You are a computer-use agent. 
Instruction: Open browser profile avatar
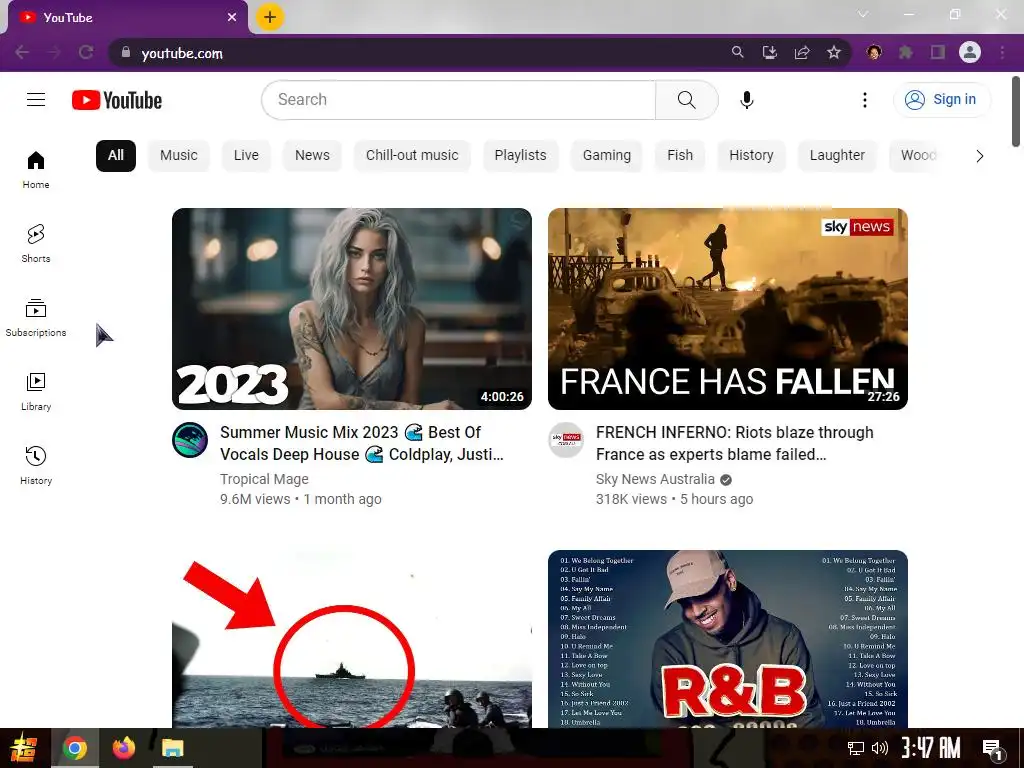(x=970, y=52)
